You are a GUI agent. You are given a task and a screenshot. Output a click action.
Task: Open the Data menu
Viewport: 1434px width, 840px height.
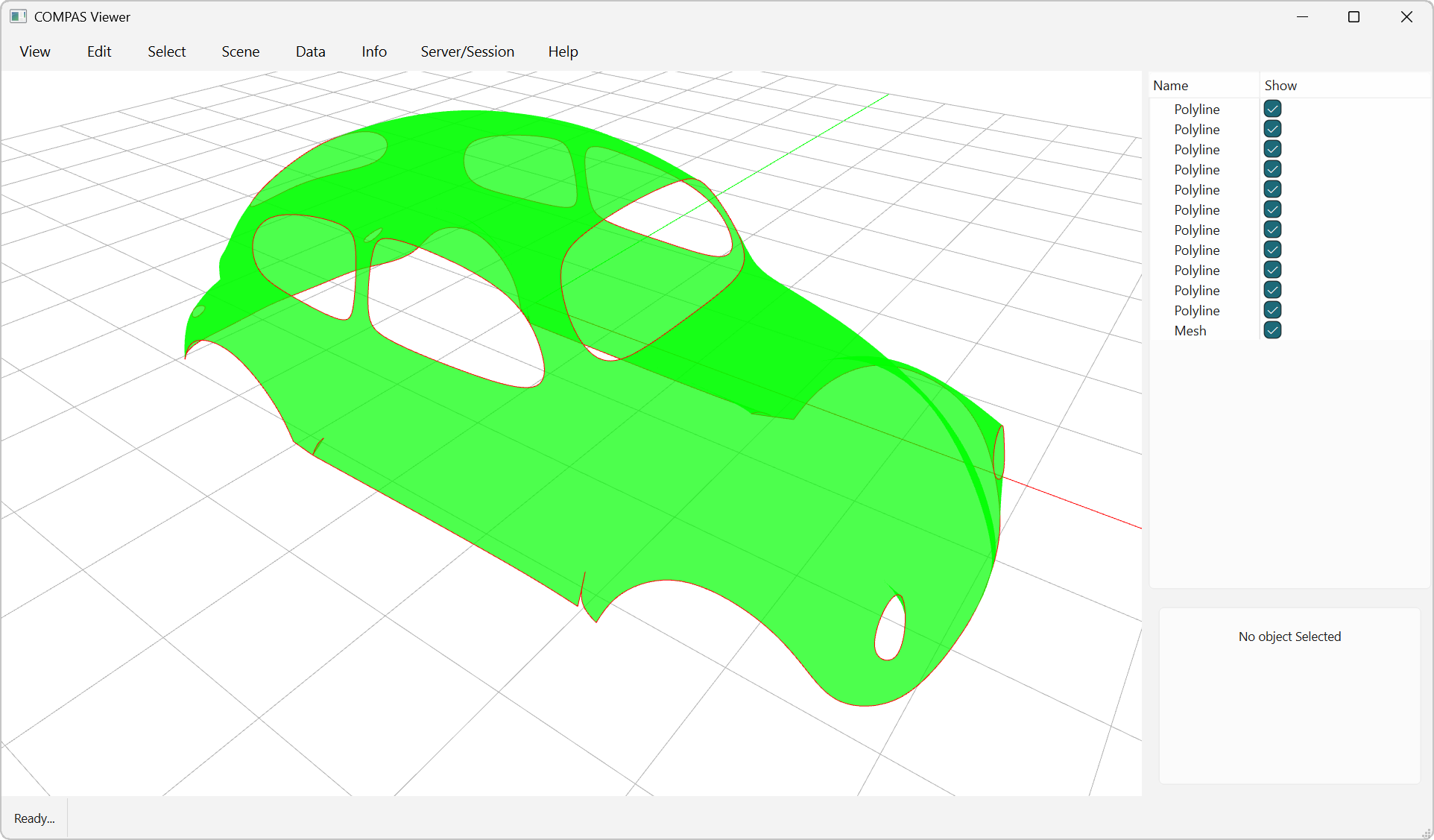(x=310, y=51)
